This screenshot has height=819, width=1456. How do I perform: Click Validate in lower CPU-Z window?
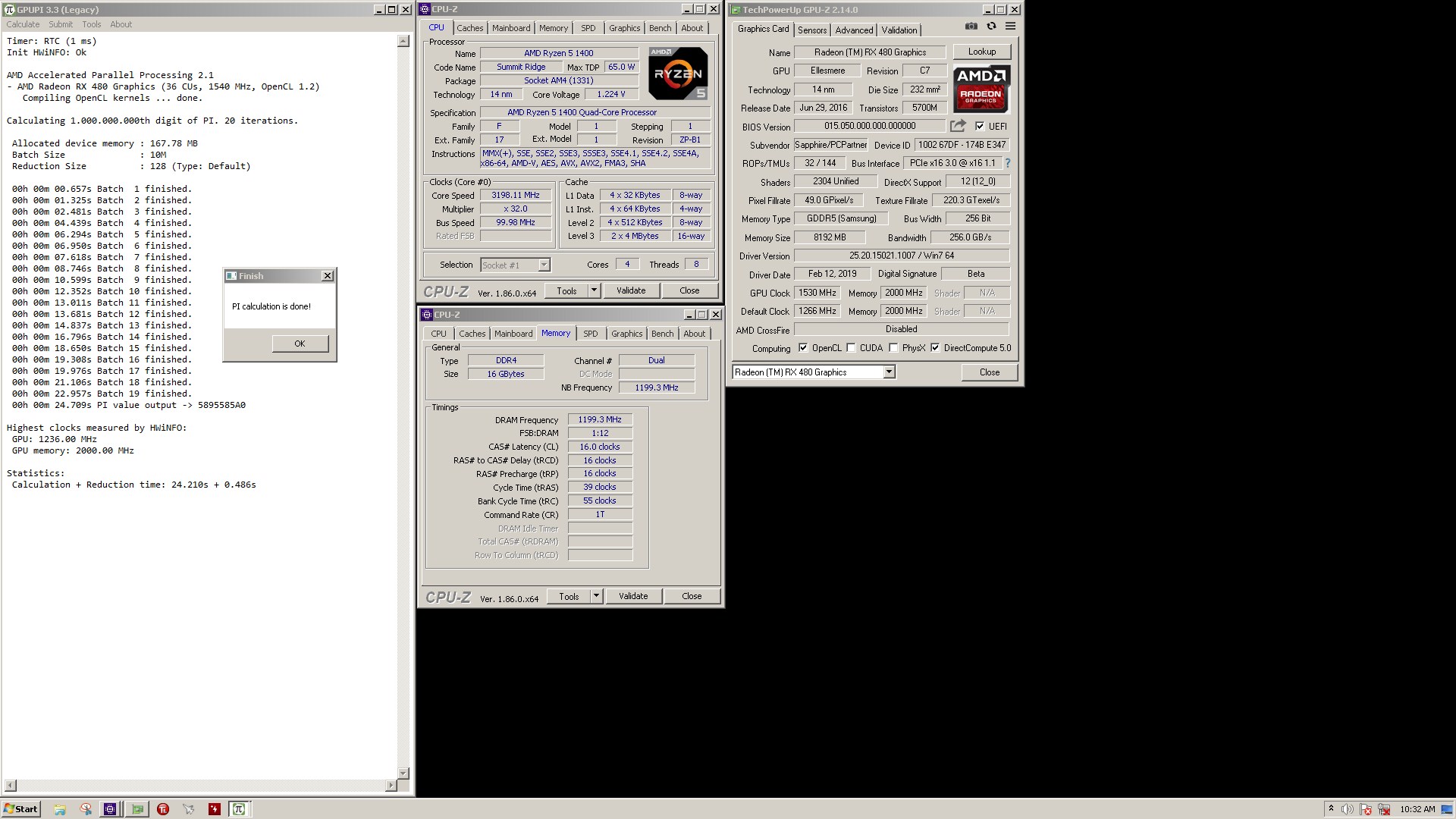coord(633,596)
